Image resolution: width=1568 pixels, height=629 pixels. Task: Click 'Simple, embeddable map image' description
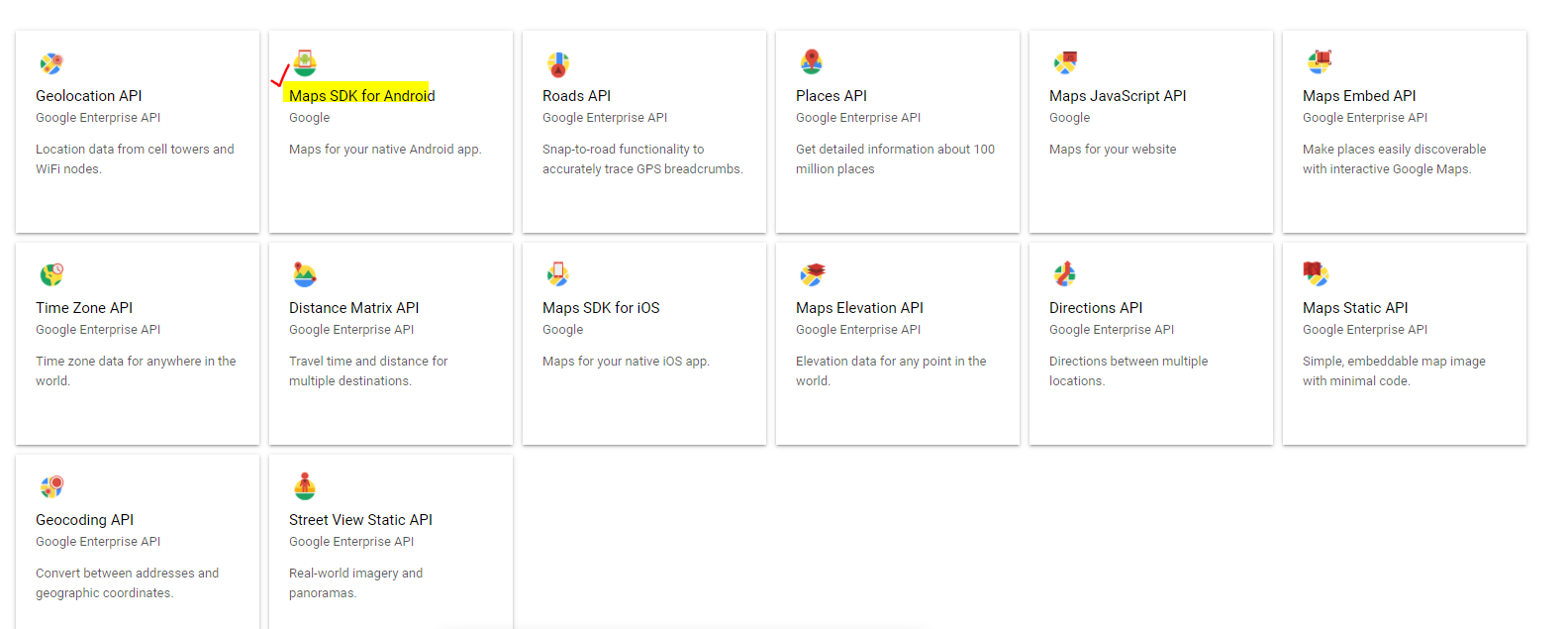(1394, 371)
